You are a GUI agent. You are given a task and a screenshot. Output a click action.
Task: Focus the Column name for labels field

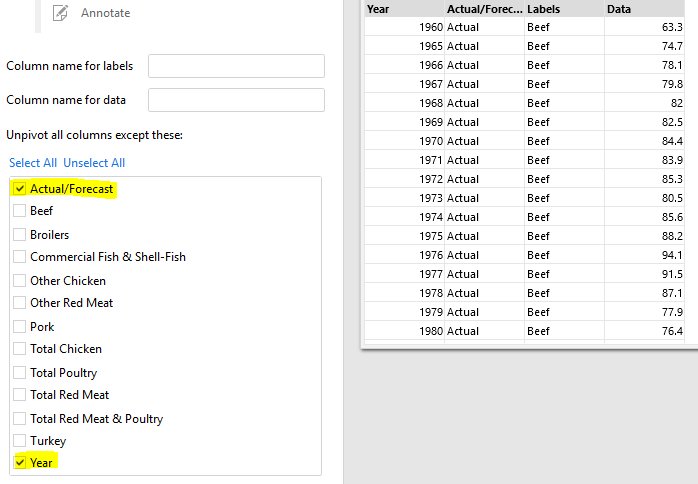[x=236, y=66]
